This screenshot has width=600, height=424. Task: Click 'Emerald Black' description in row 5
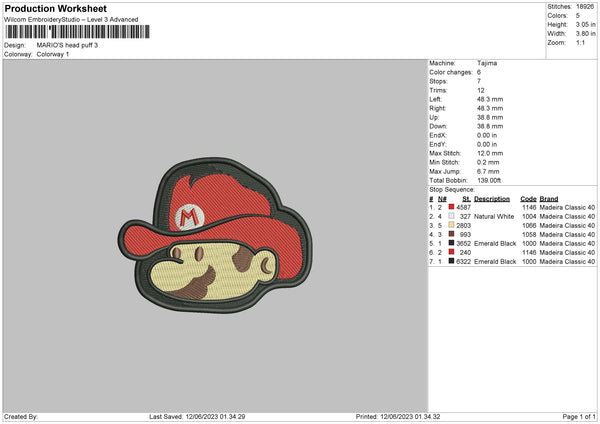pyautogui.click(x=495, y=243)
